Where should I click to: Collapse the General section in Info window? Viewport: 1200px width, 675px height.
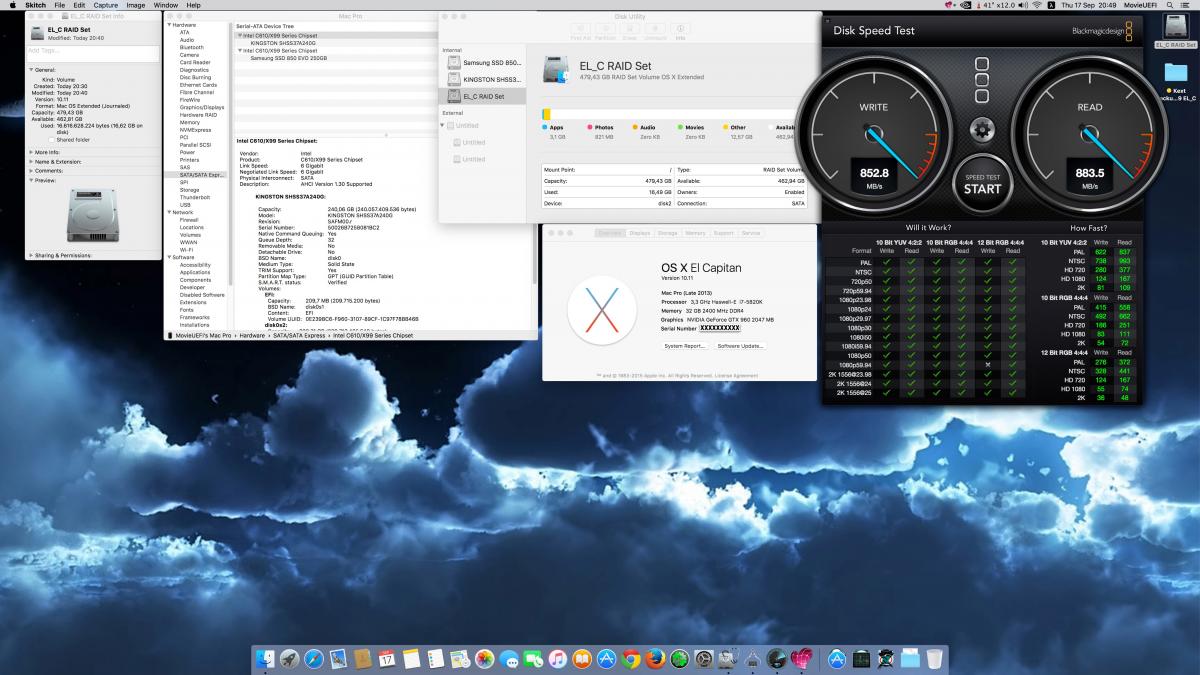coord(32,70)
